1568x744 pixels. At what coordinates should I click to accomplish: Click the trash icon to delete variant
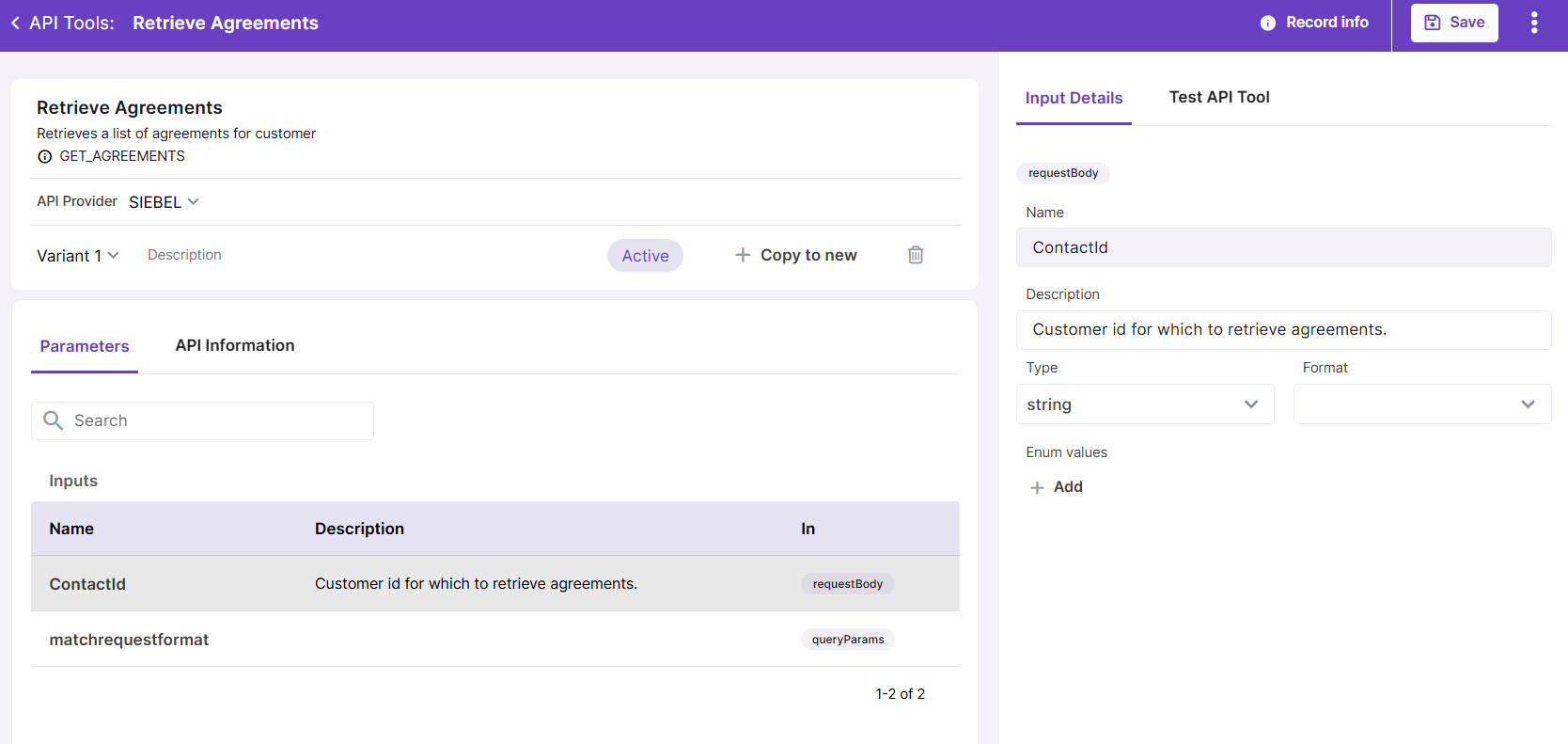(916, 255)
